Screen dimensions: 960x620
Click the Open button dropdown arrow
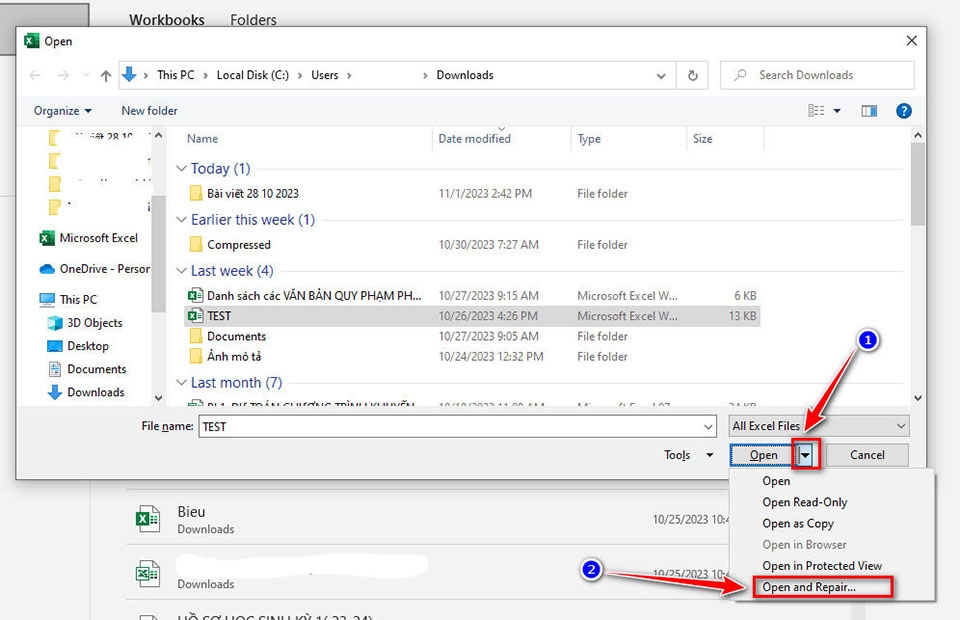(805, 455)
